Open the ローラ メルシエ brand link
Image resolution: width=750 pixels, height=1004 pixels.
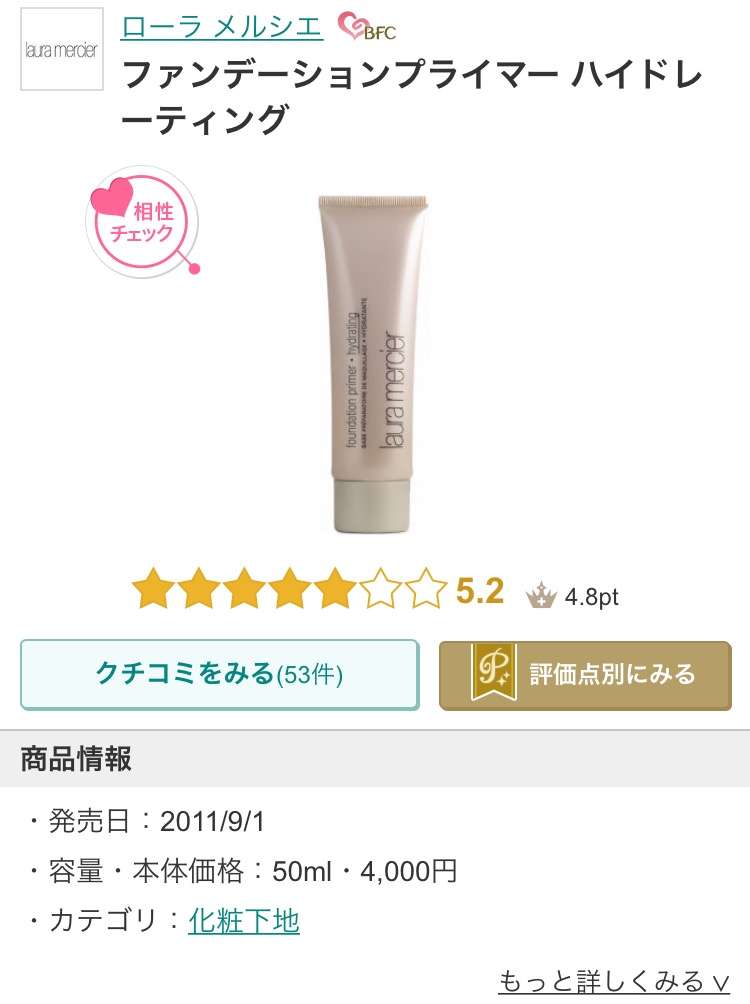click(x=221, y=27)
